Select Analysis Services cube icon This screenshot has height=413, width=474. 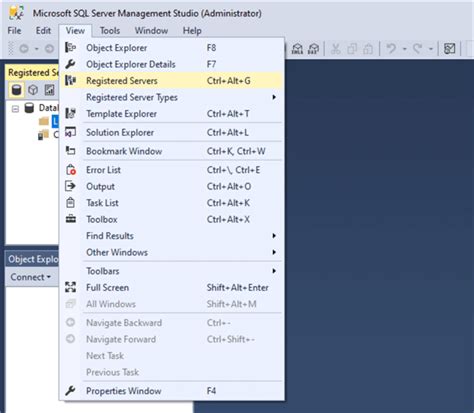point(33,90)
